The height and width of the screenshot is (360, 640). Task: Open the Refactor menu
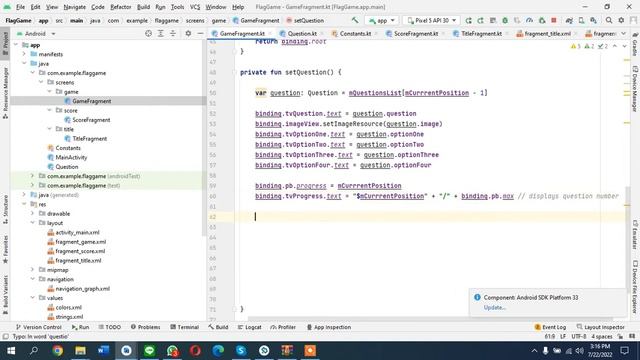pyautogui.click(x=121, y=7)
